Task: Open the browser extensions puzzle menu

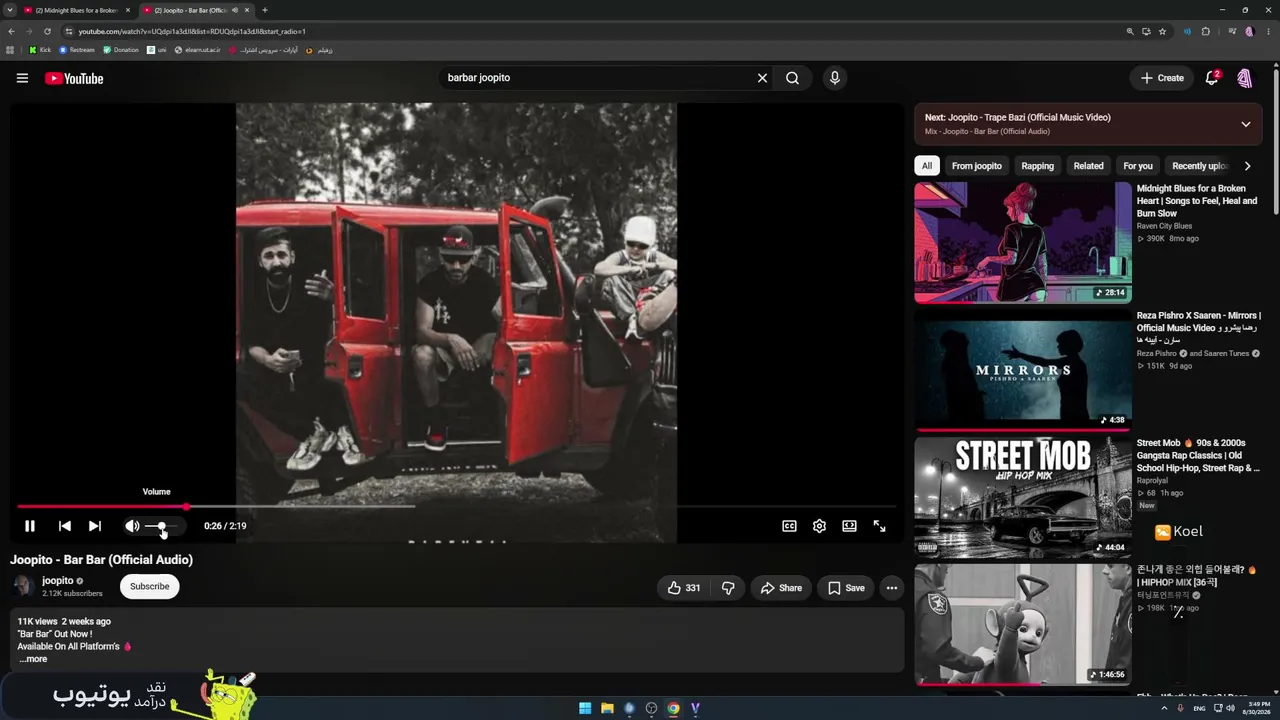Action: [x=1206, y=31]
